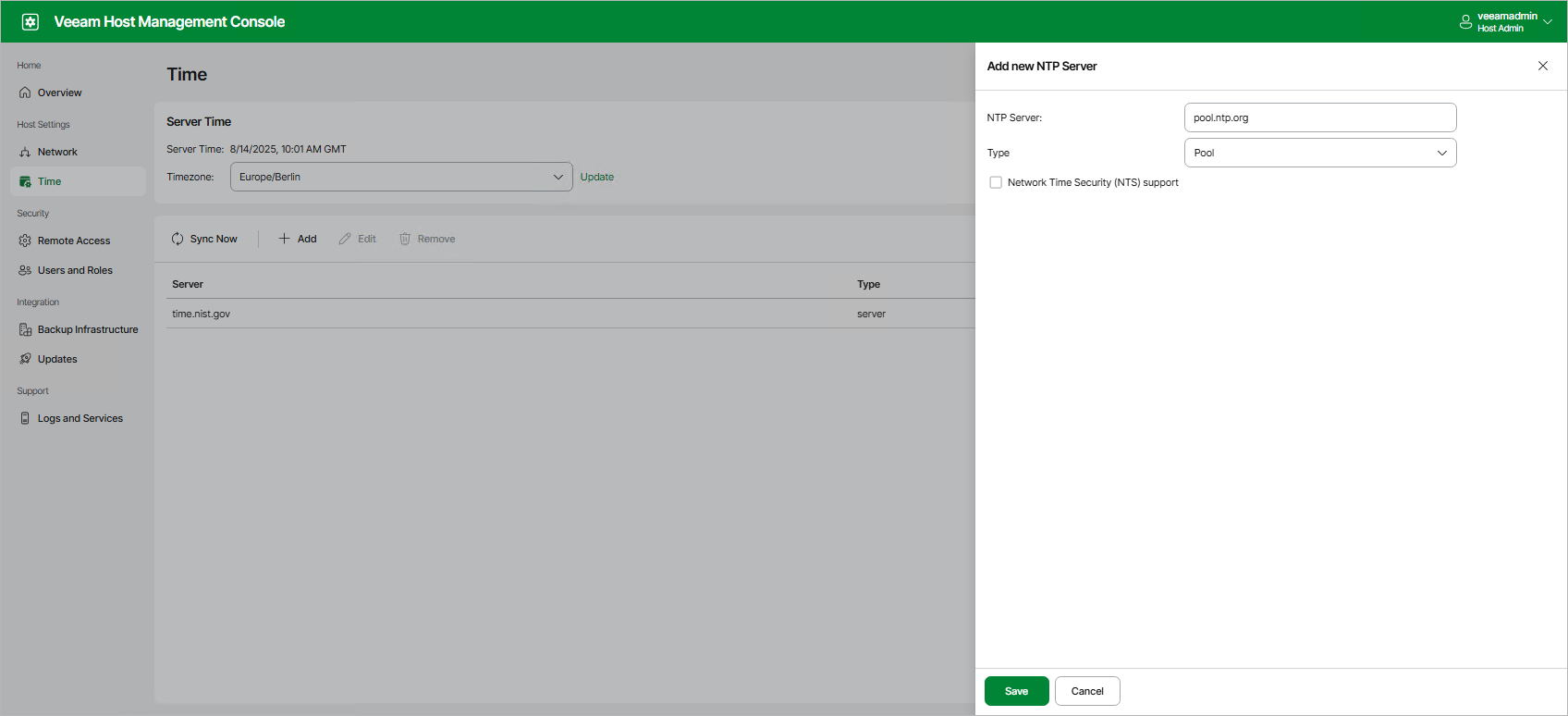Click the Remote Access gear icon
Image resolution: width=1568 pixels, height=716 pixels.
point(25,241)
